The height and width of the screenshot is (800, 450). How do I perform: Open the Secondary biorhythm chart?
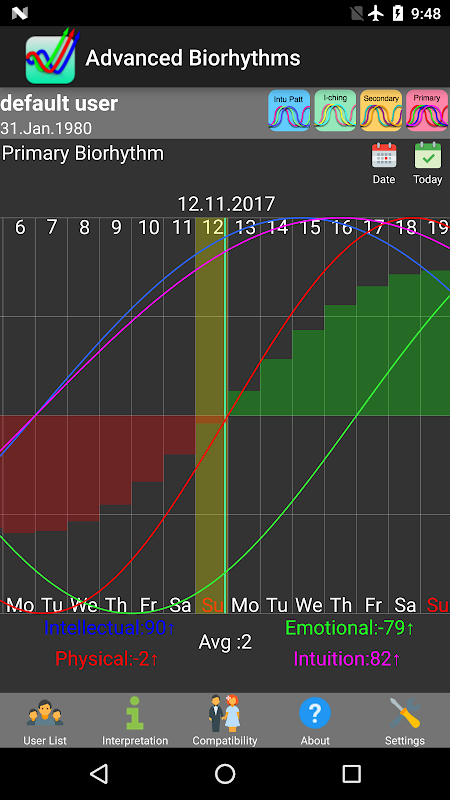pos(381,111)
